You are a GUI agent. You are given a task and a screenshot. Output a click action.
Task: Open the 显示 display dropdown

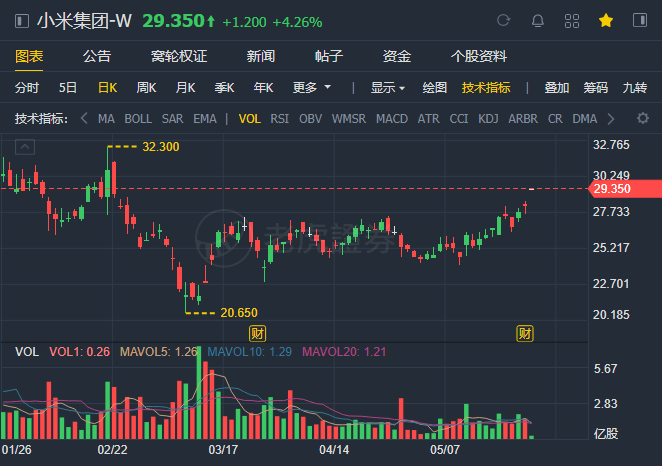click(388, 88)
